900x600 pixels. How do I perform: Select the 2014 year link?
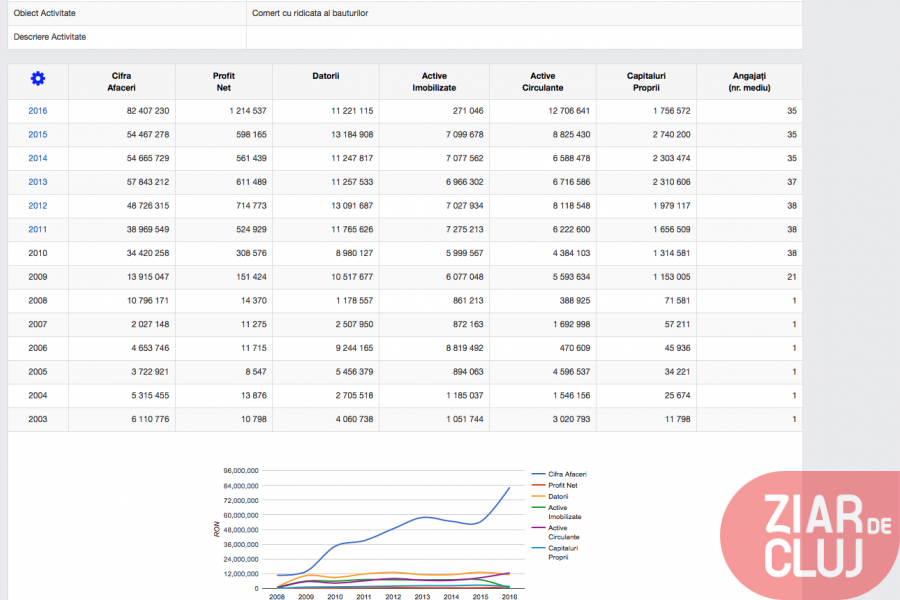(x=38, y=158)
